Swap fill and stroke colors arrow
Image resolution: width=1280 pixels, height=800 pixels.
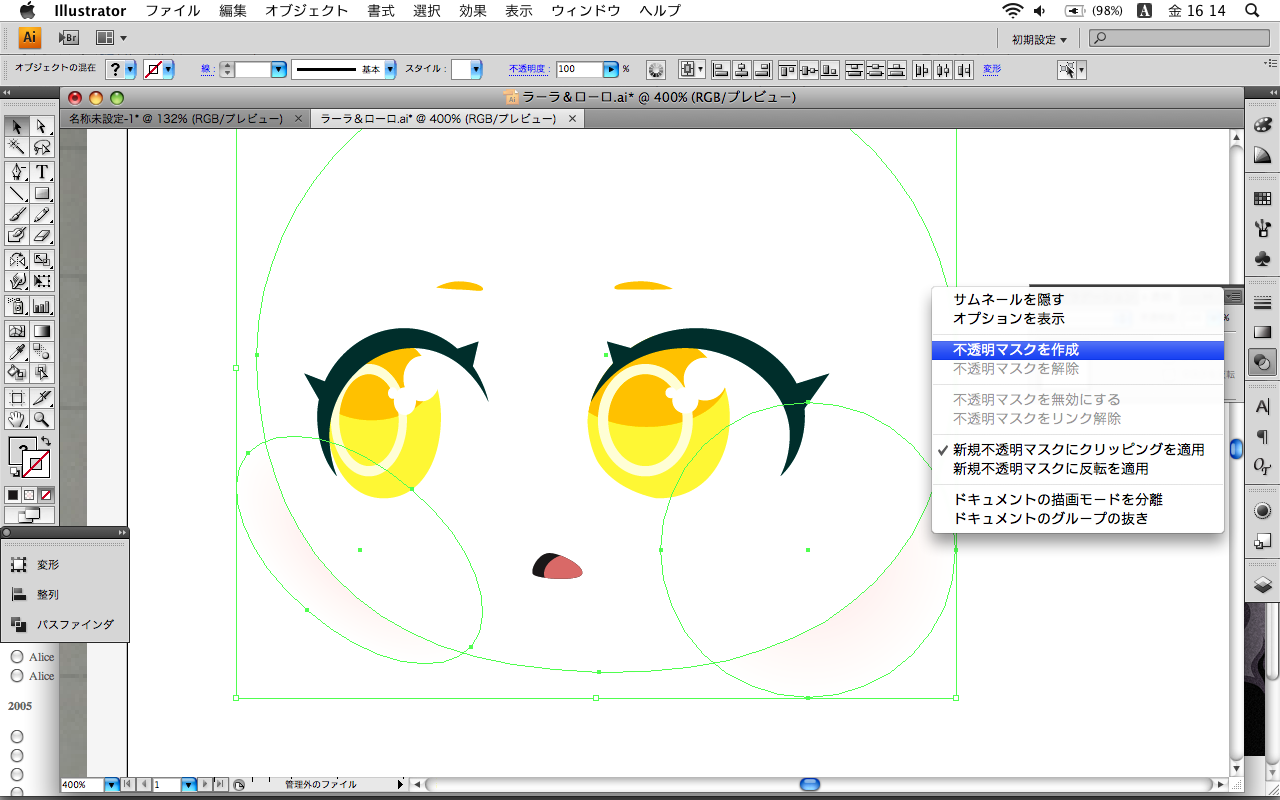pos(46,442)
